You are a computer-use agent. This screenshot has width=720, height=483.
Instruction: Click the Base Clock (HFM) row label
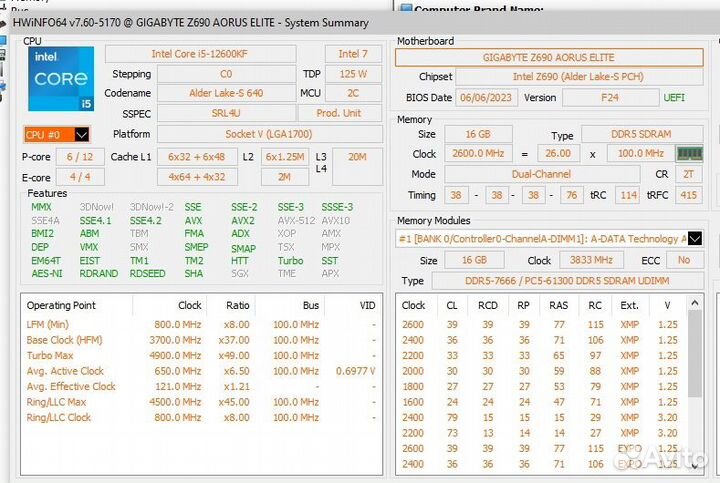[x=64, y=340]
